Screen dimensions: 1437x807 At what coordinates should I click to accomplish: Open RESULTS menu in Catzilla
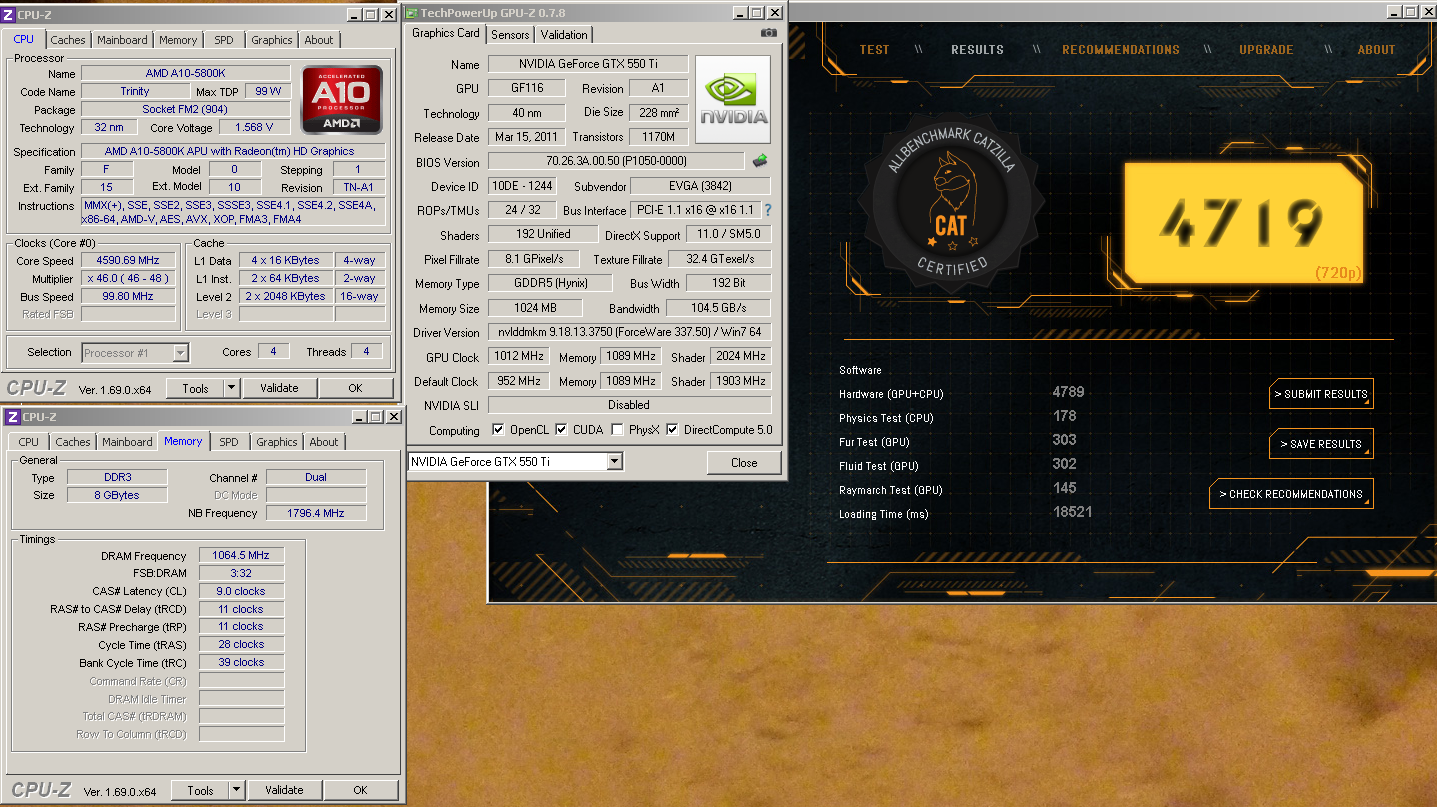[977, 50]
